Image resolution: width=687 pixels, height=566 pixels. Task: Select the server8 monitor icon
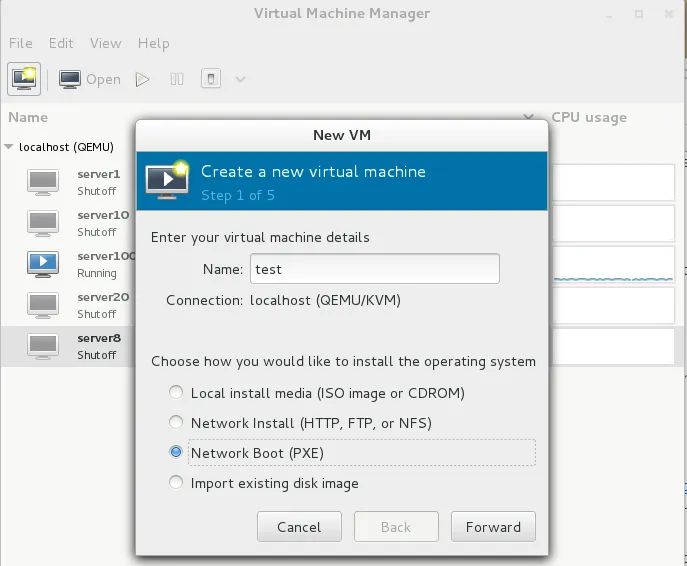point(42,346)
